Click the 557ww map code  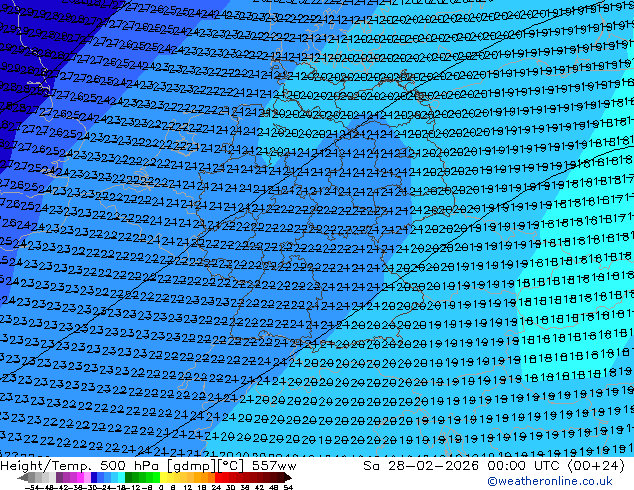pos(274,466)
